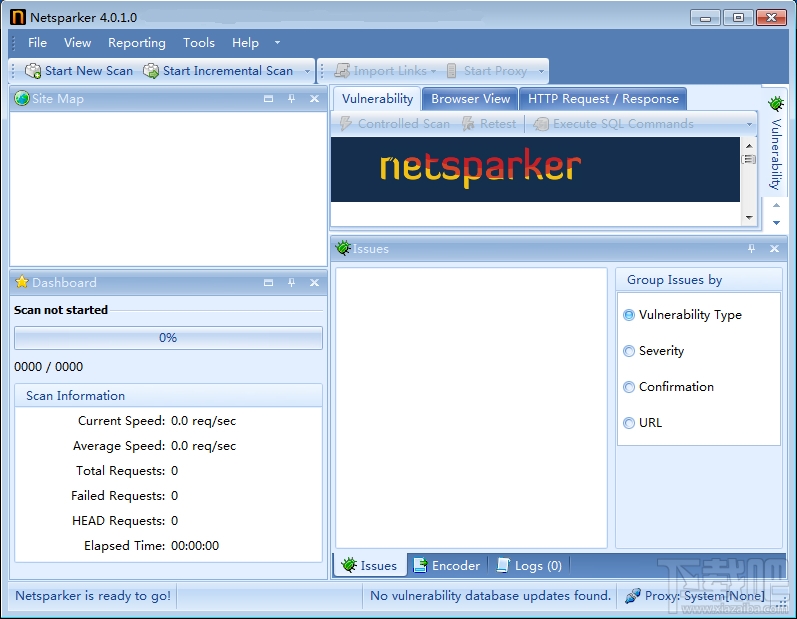Expand the Import Links dropdown arrow
The width and height of the screenshot is (797, 619).
434,71
